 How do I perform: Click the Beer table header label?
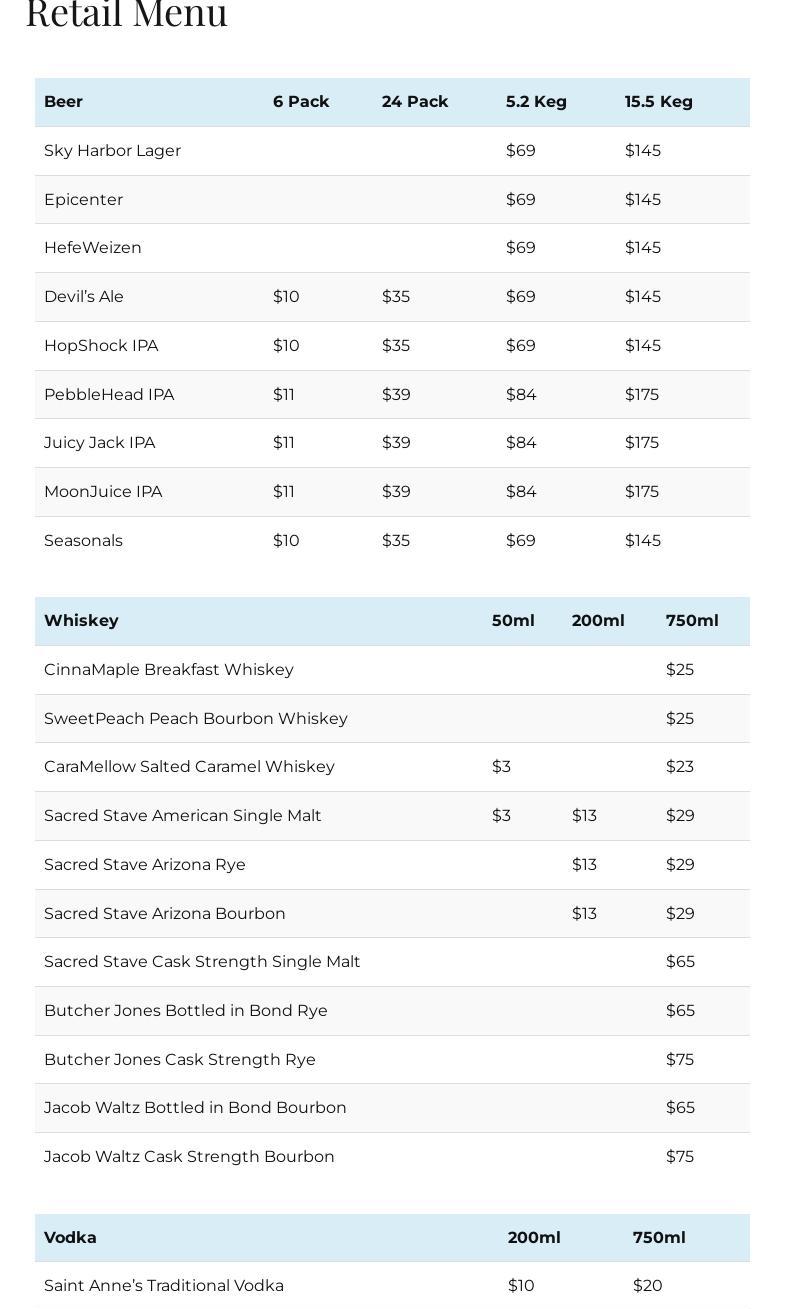pyautogui.click(x=63, y=102)
